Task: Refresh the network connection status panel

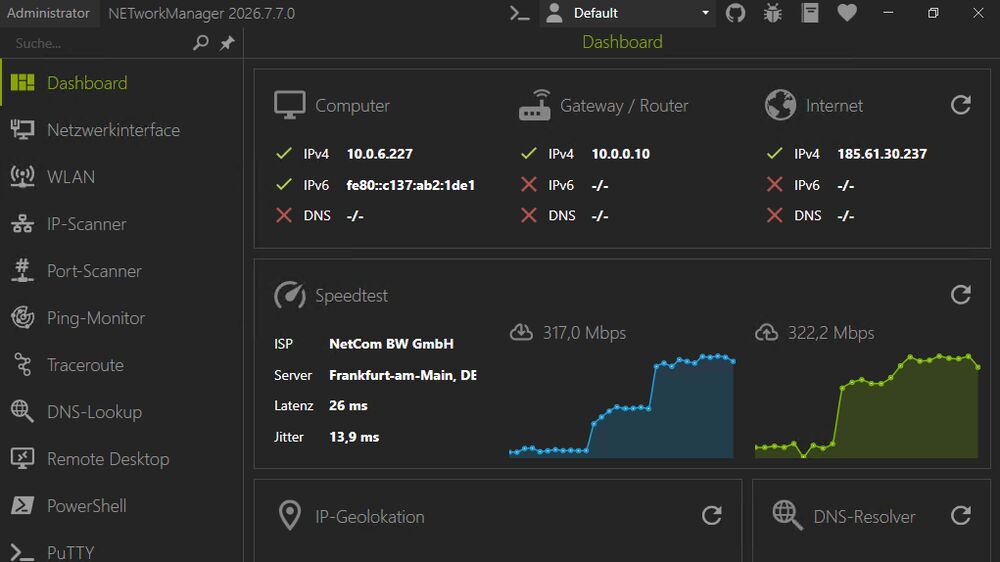Action: (960, 105)
